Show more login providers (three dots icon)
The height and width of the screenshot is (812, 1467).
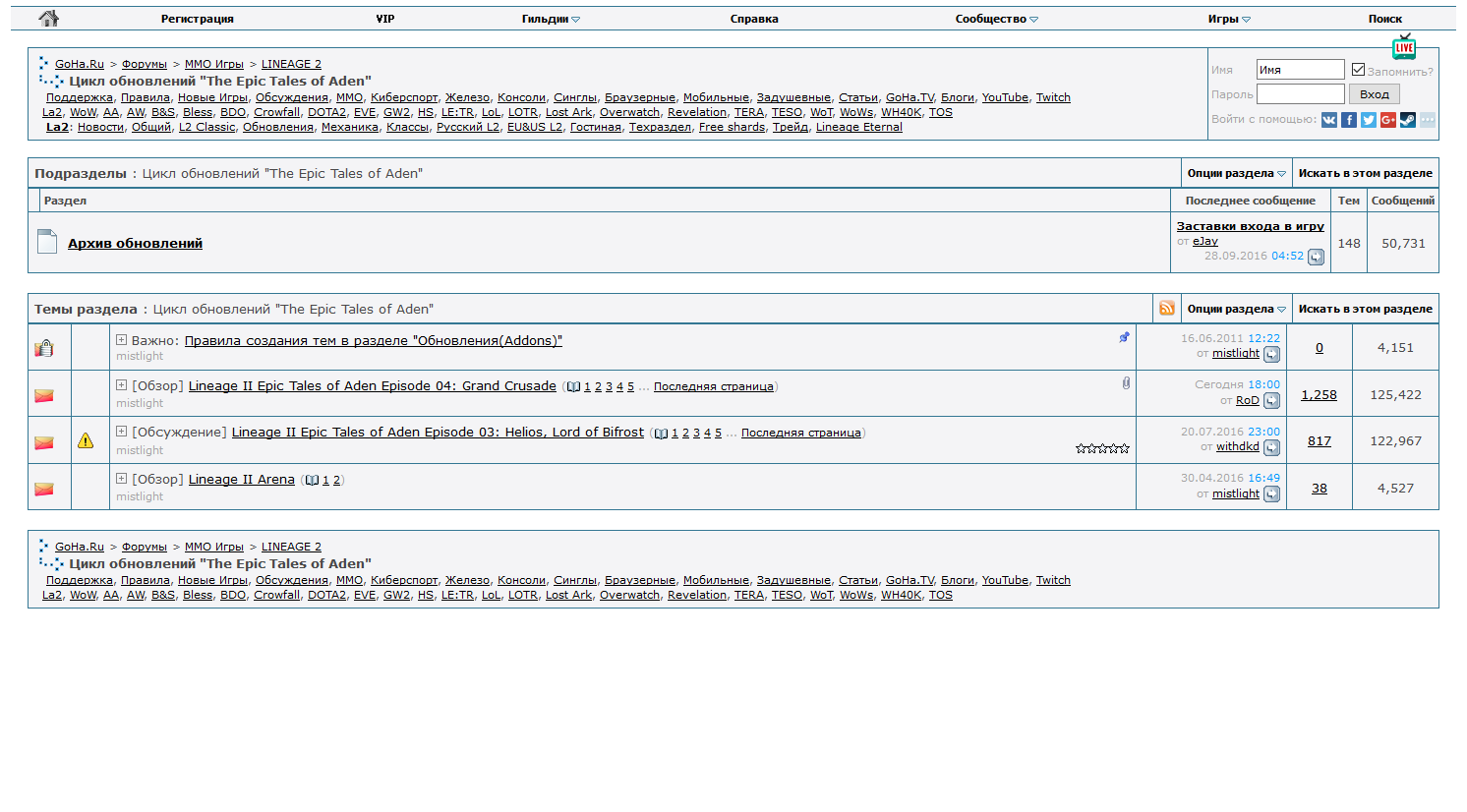point(1428,120)
